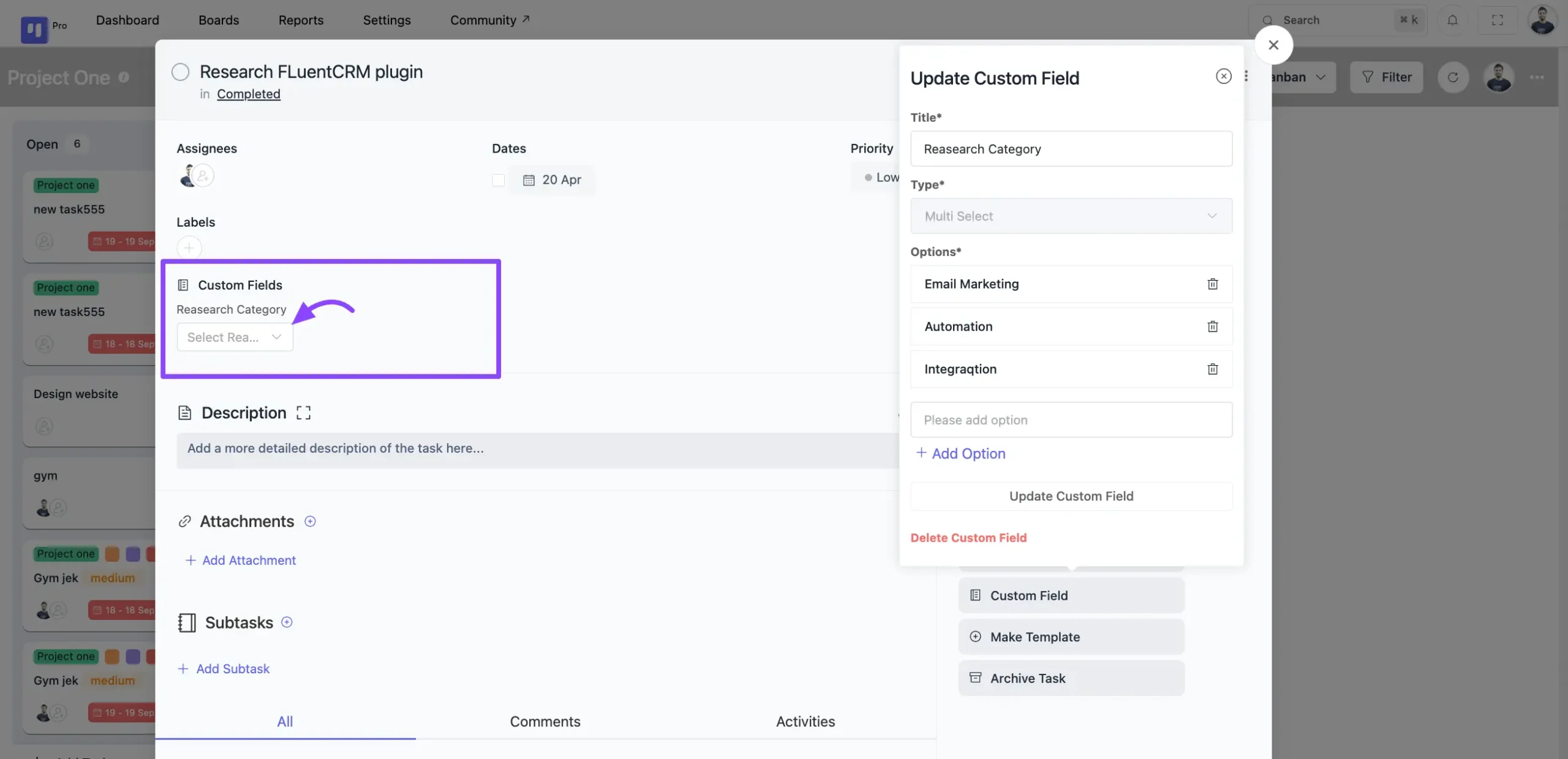Expand the description to fullscreen
Screen dimensions: 1568x759
click(303, 413)
